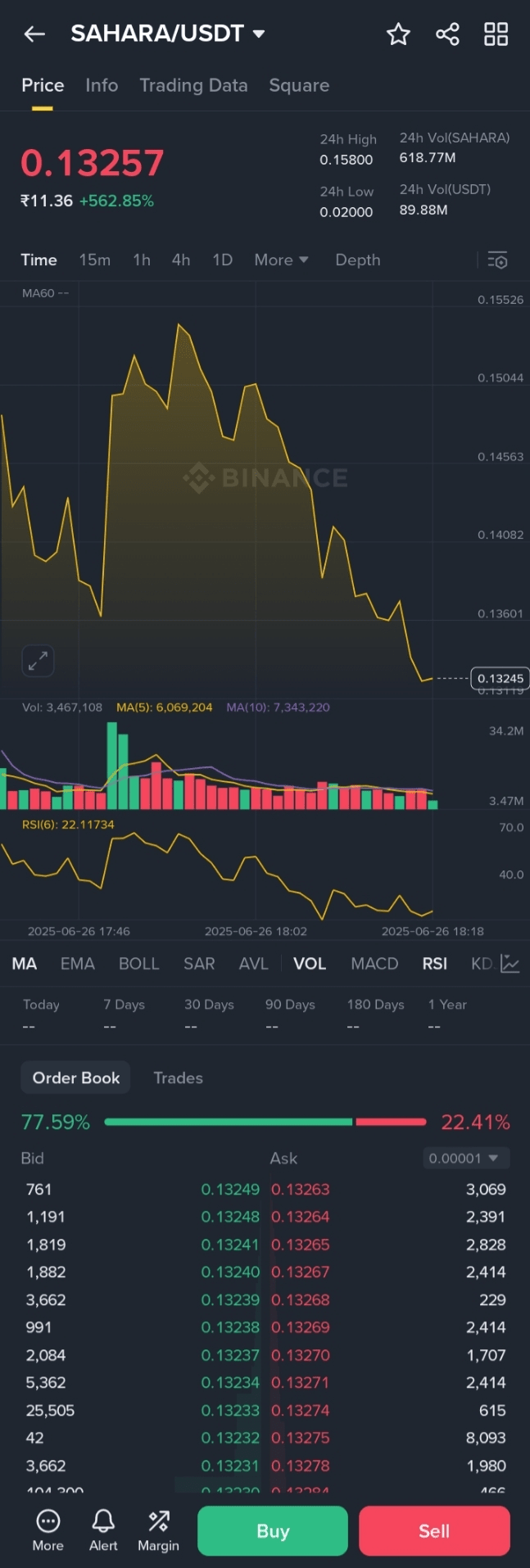Image resolution: width=530 pixels, height=1568 pixels.
Task: Switch to the Info tab
Action: point(102,85)
